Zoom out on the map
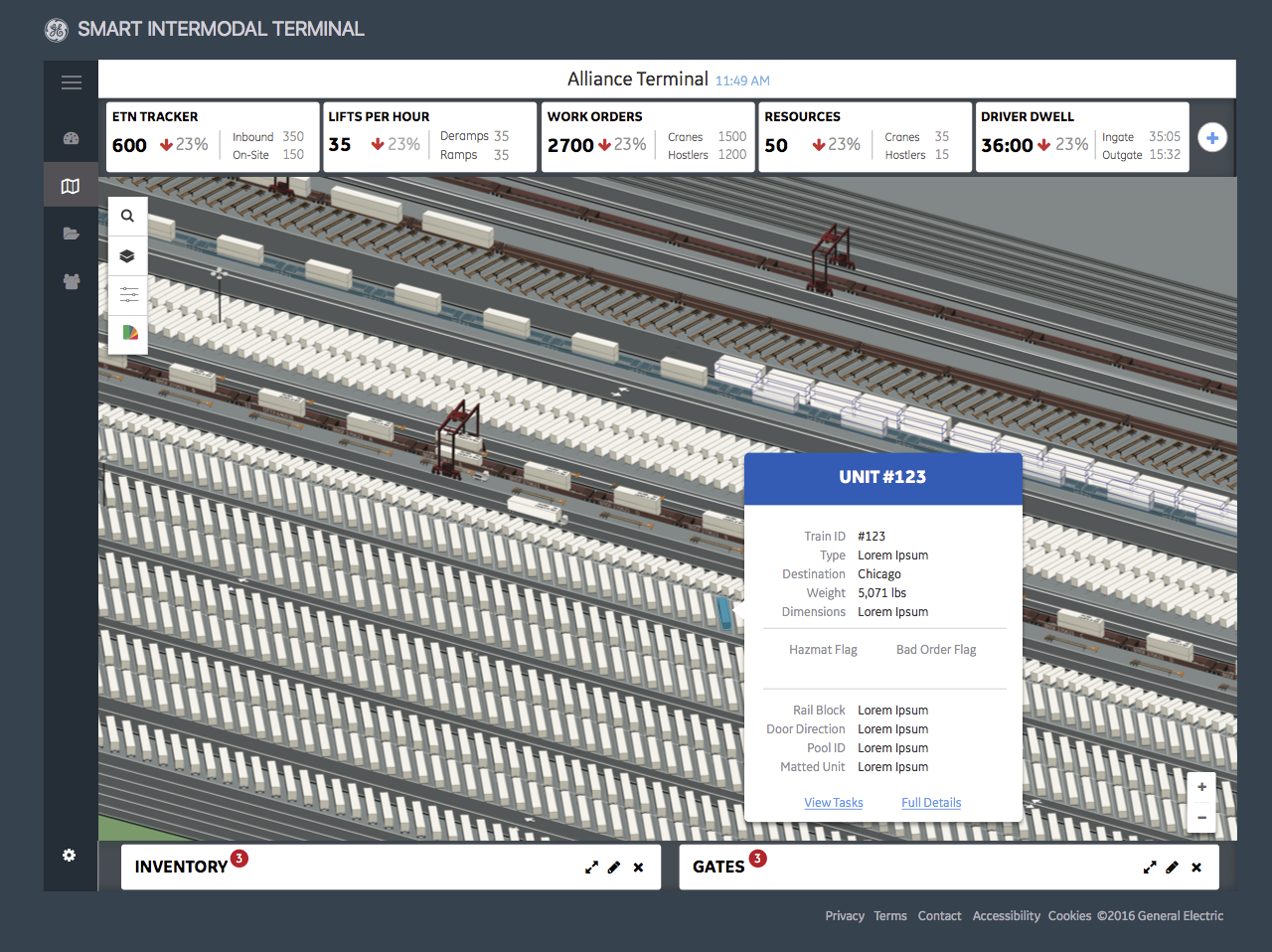 pos(1201,817)
